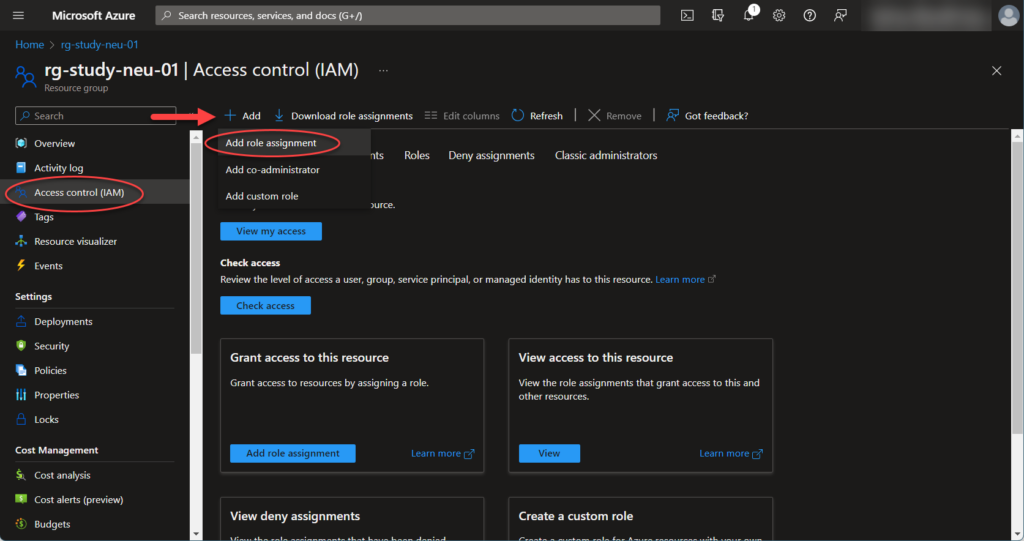
Task: Click the Properties icon
Action: point(21,395)
